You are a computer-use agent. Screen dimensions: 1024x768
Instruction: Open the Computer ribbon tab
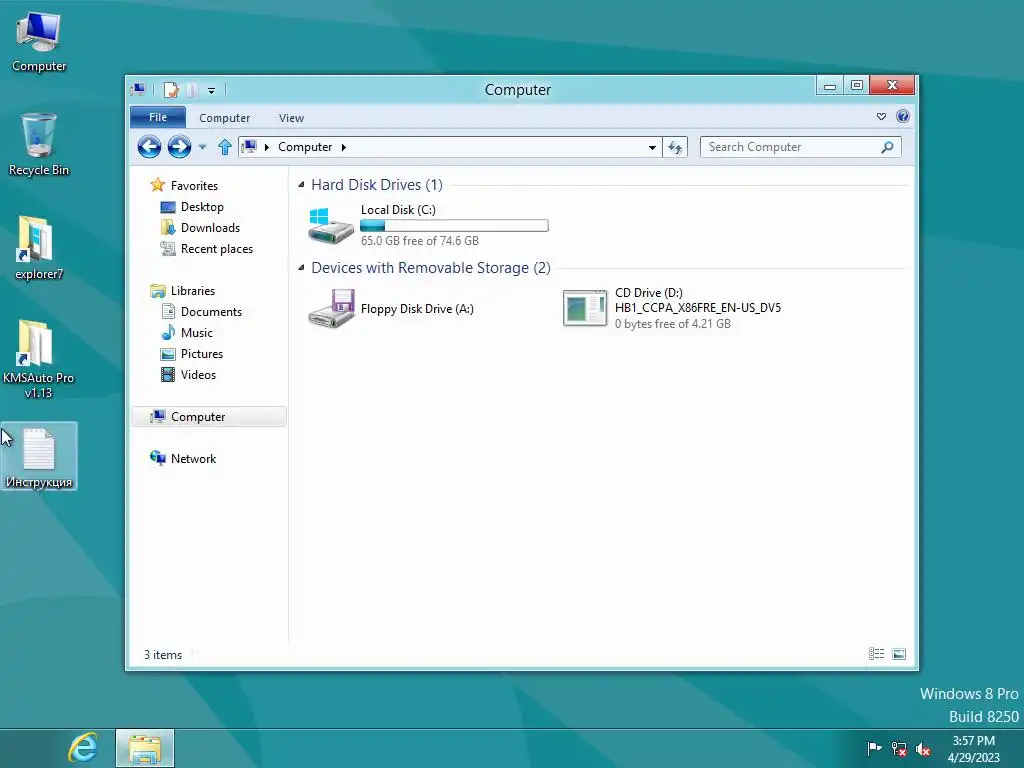click(x=225, y=118)
